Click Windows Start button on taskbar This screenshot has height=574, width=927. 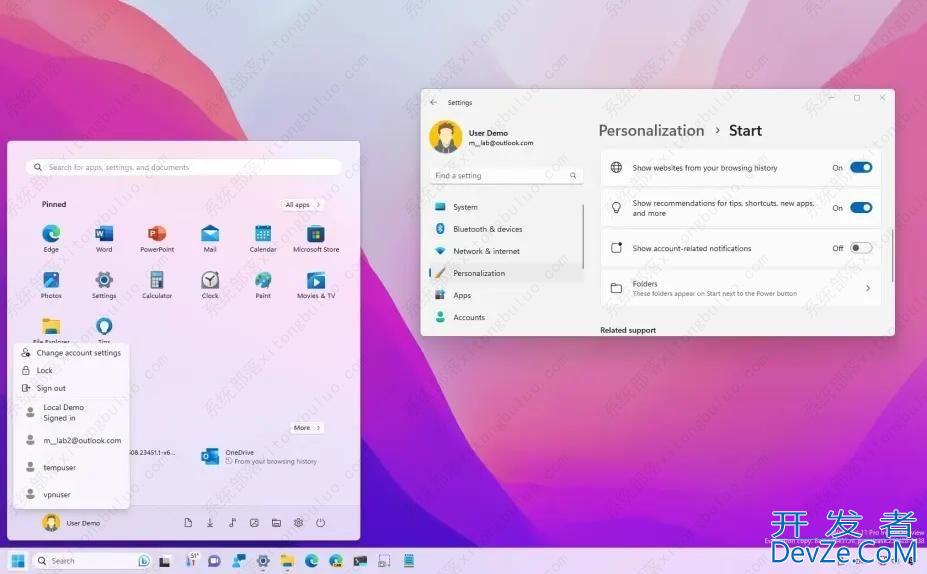tap(17, 561)
